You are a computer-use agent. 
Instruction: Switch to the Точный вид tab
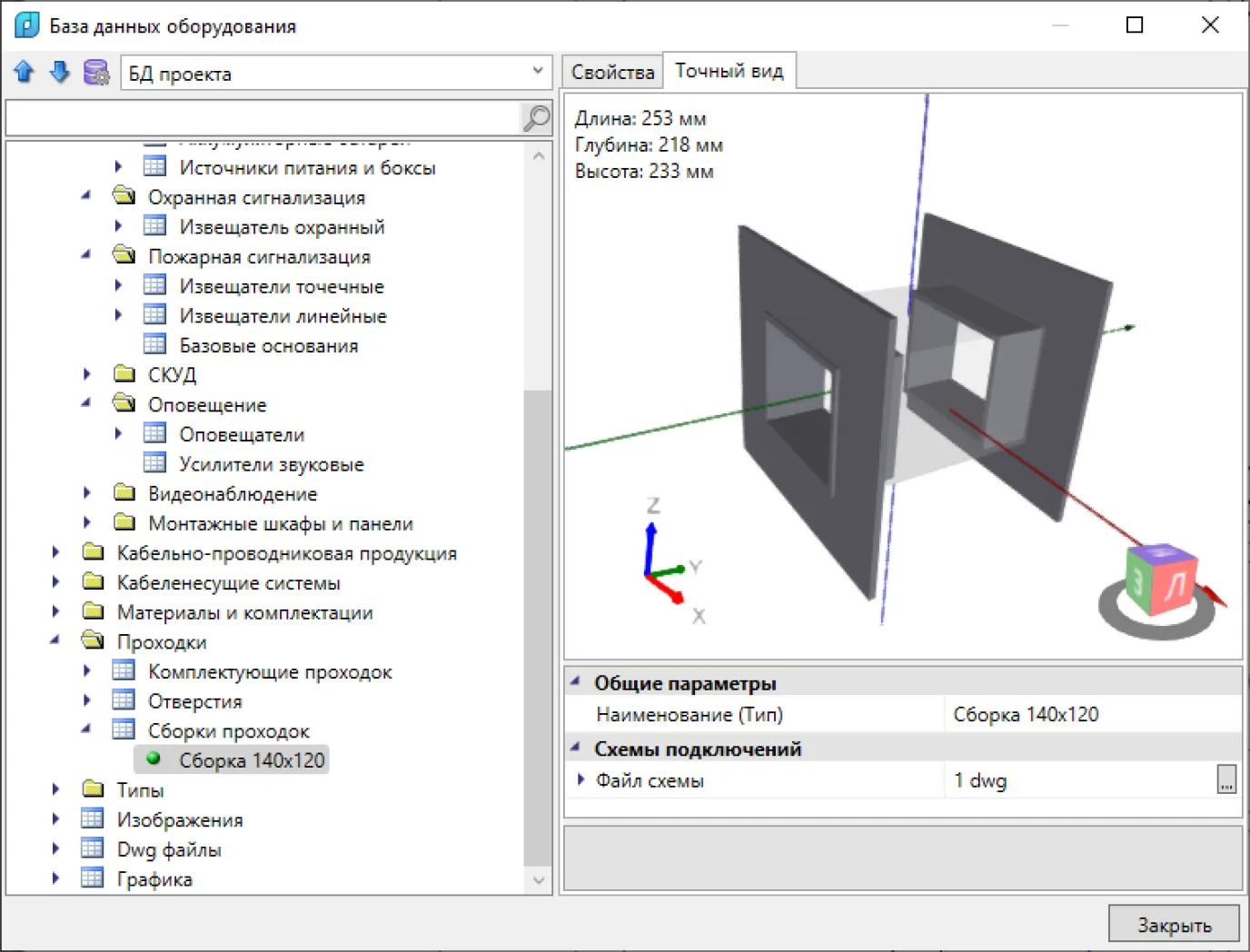click(x=729, y=71)
